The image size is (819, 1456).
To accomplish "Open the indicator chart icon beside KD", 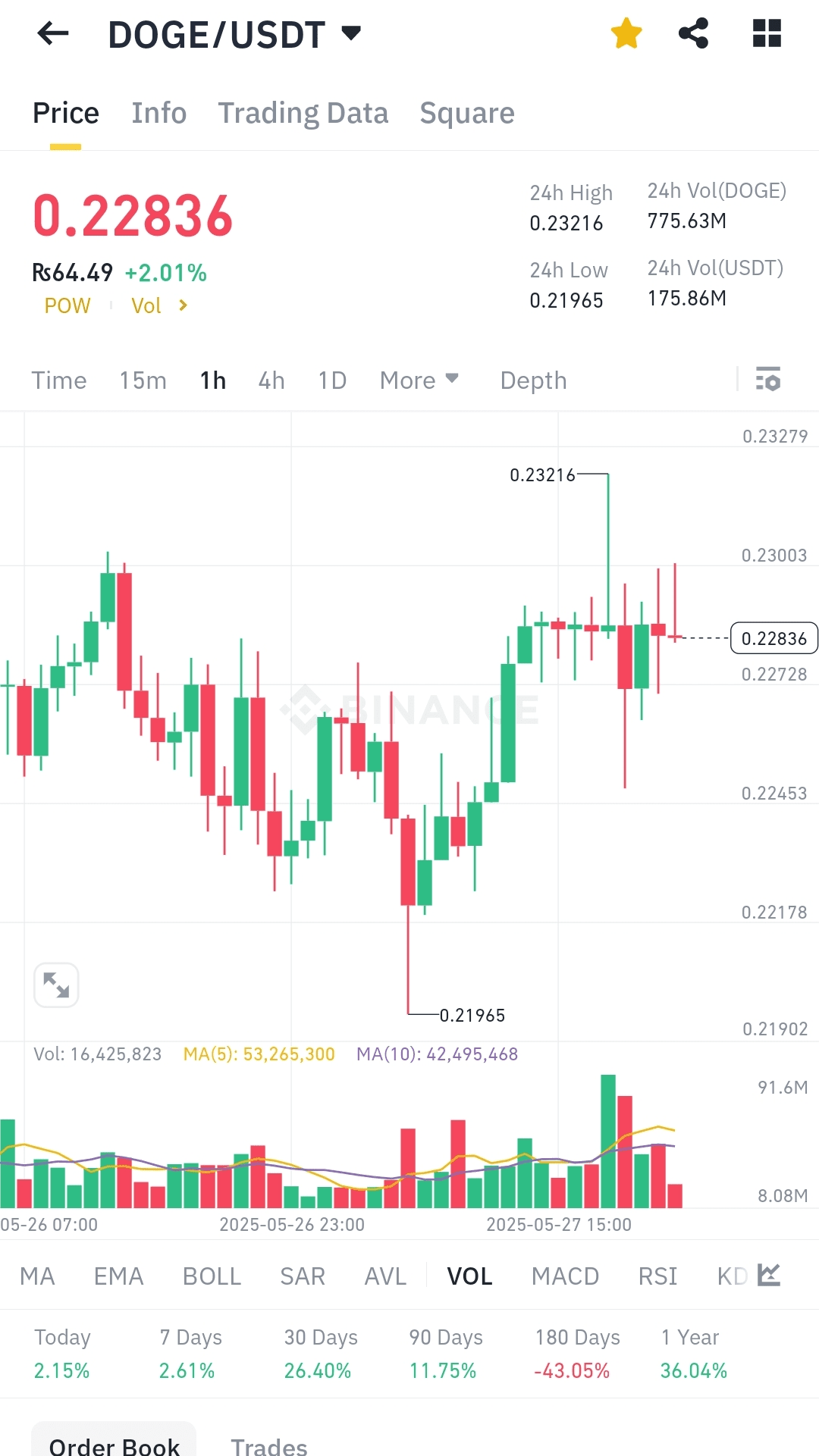I will [x=769, y=1275].
